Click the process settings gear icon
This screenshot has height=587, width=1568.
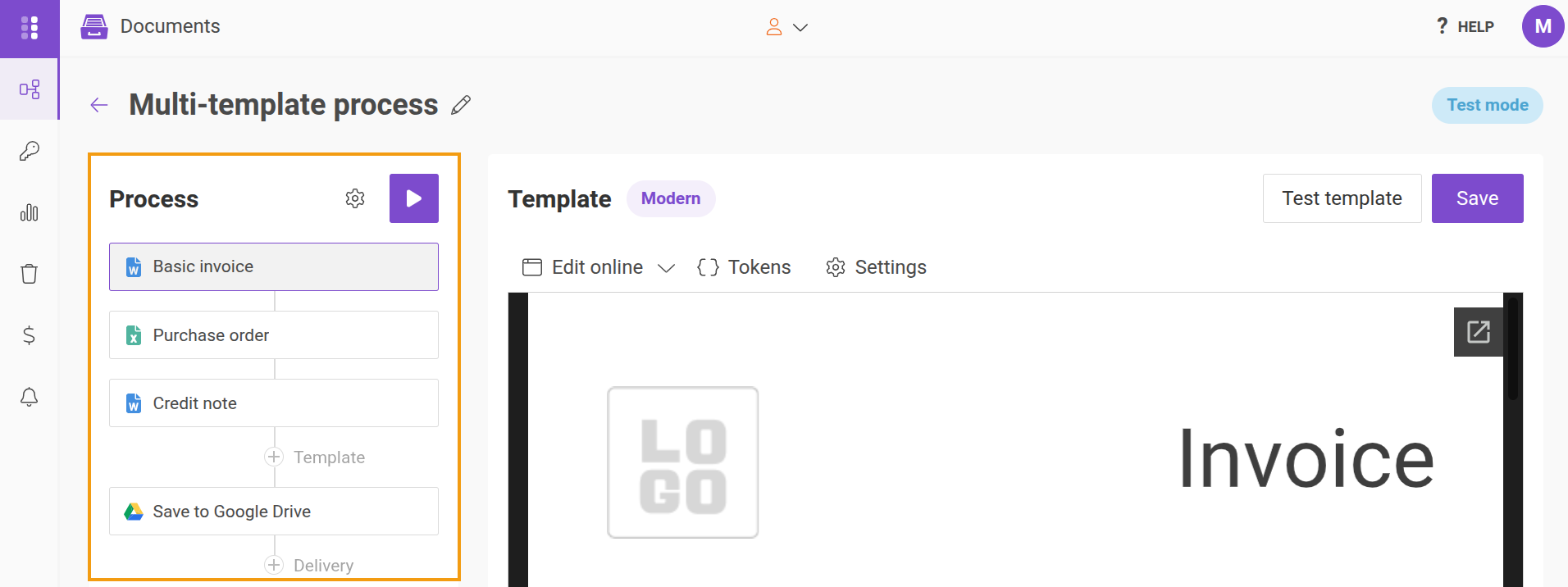[355, 198]
